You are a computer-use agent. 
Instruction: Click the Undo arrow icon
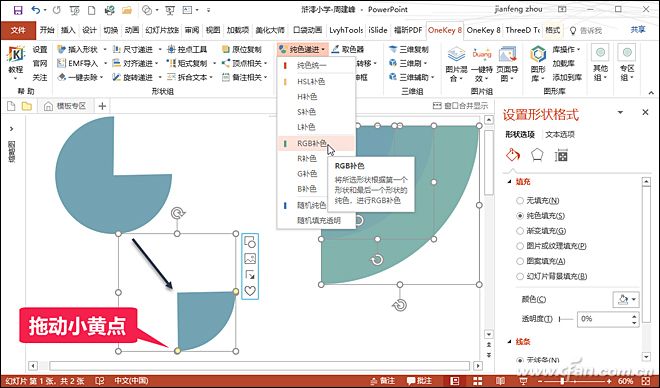(x=35, y=10)
